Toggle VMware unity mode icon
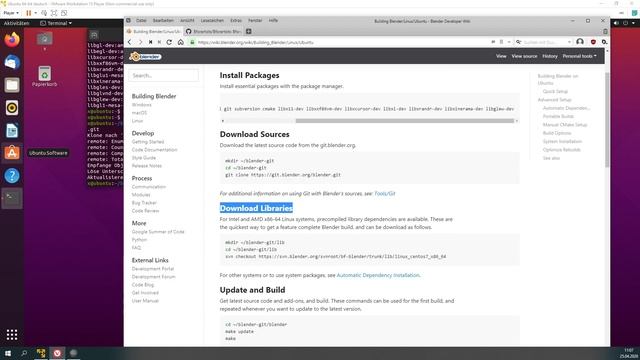This screenshot has width=640, height=360. (64, 13)
